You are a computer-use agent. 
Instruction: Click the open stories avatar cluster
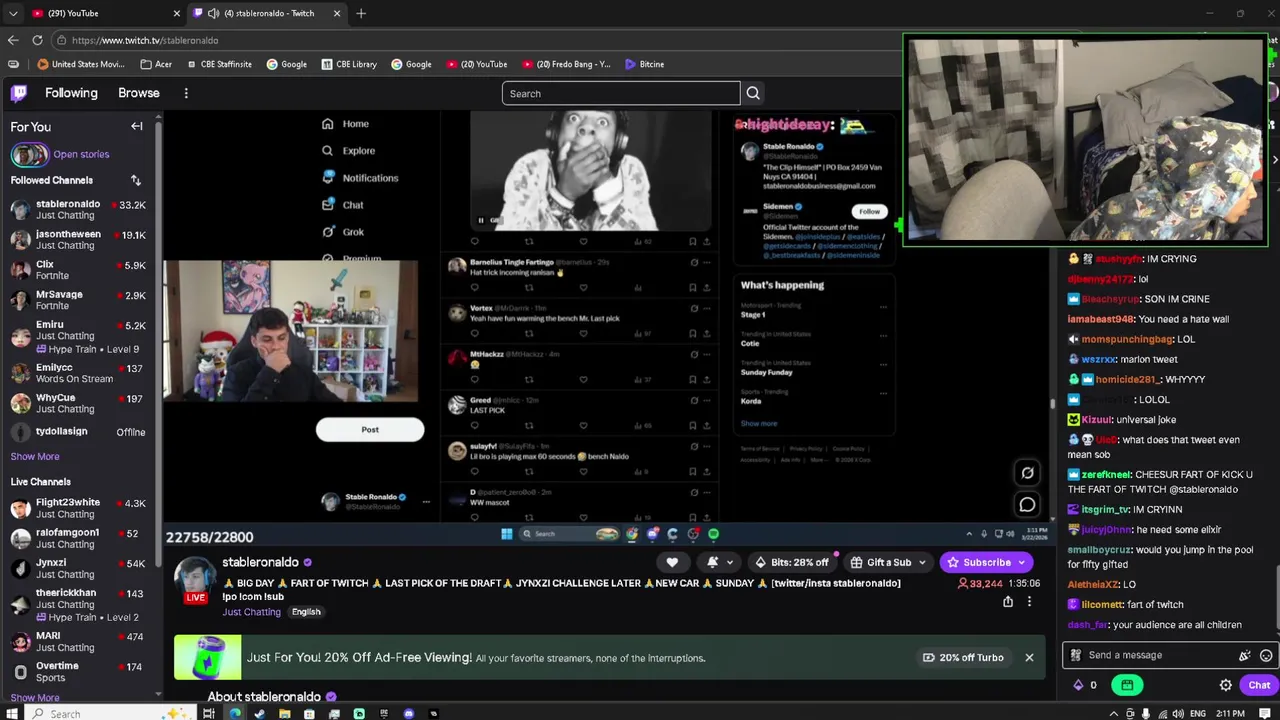pyautogui.click(x=29, y=155)
